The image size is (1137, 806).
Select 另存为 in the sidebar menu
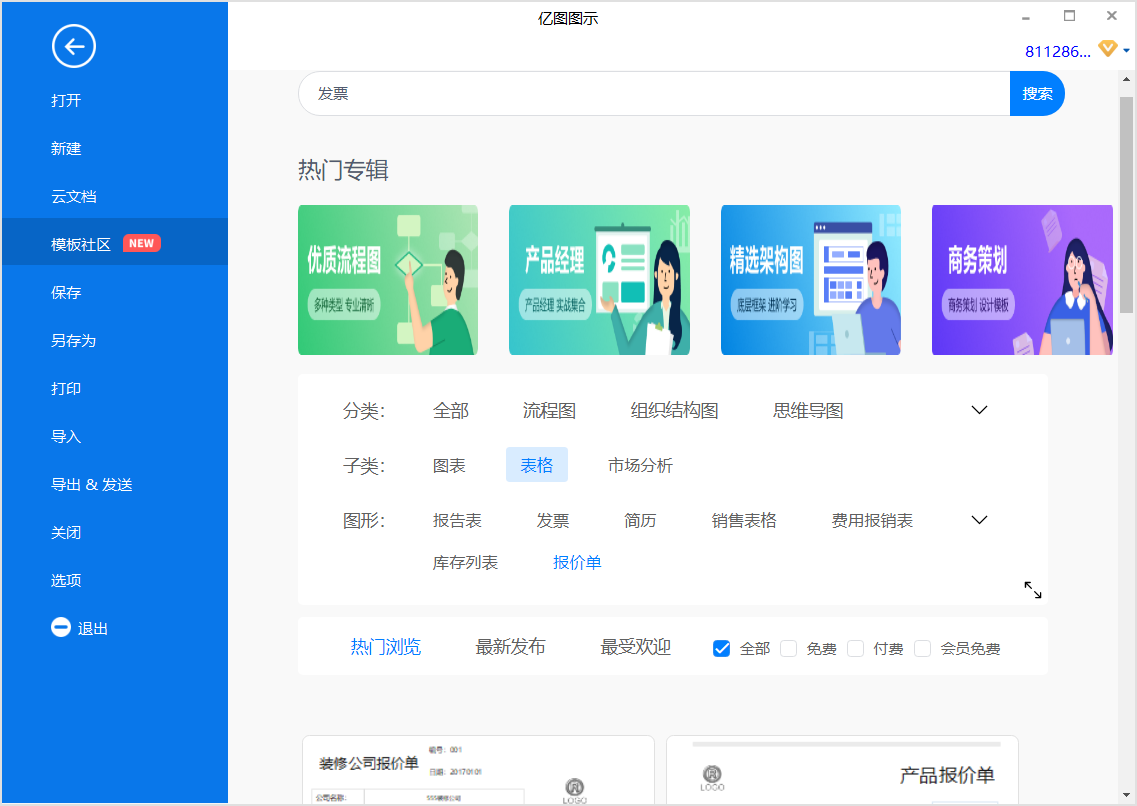[73, 340]
